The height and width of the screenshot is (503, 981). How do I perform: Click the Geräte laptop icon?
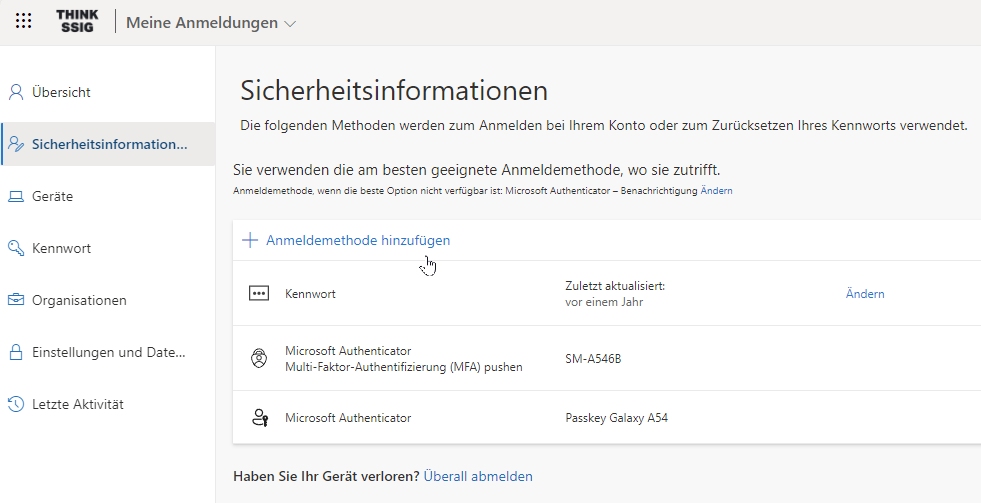click(16, 196)
